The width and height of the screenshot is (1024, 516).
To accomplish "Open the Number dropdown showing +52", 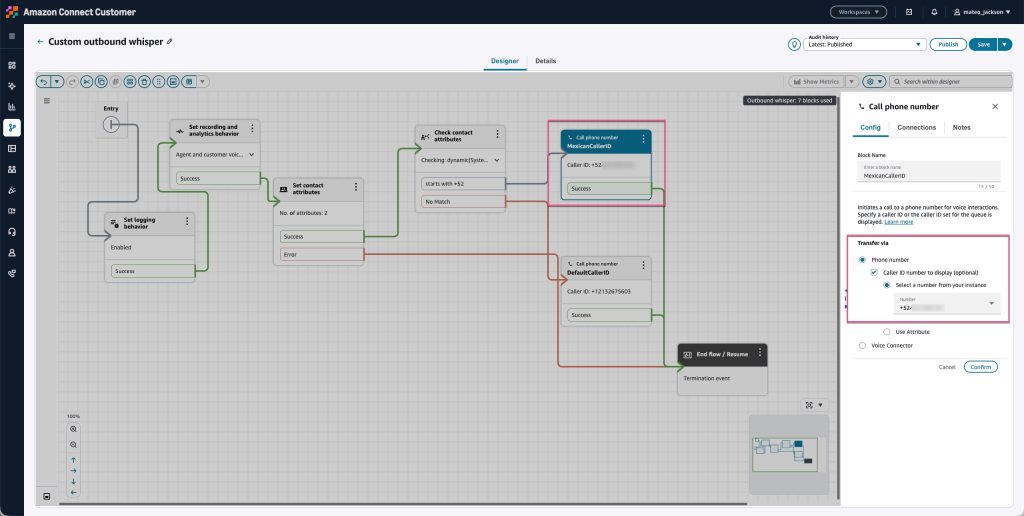I will click(946, 303).
